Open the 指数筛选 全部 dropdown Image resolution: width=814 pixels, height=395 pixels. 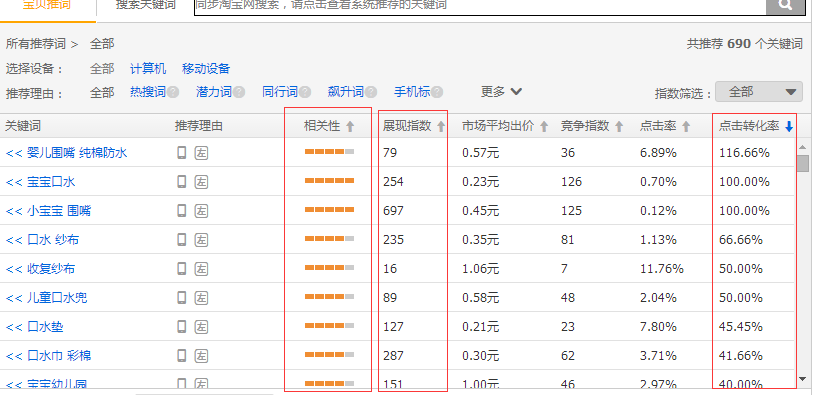coord(758,92)
